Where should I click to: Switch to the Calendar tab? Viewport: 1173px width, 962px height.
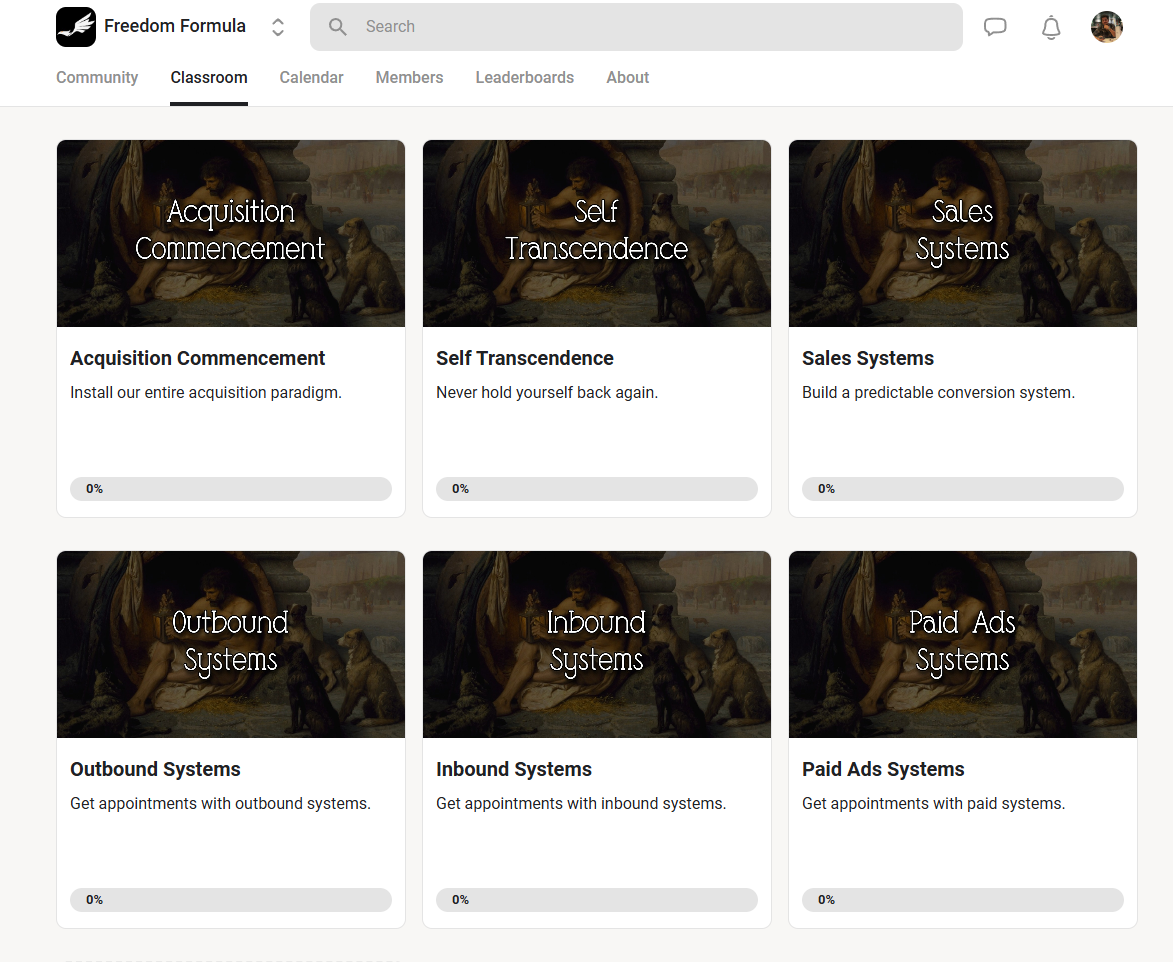311,78
